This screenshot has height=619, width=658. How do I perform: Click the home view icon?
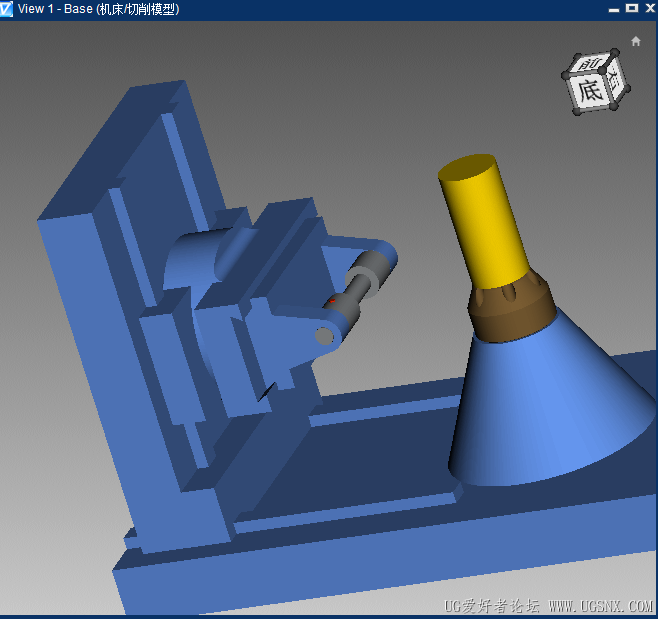point(636,41)
